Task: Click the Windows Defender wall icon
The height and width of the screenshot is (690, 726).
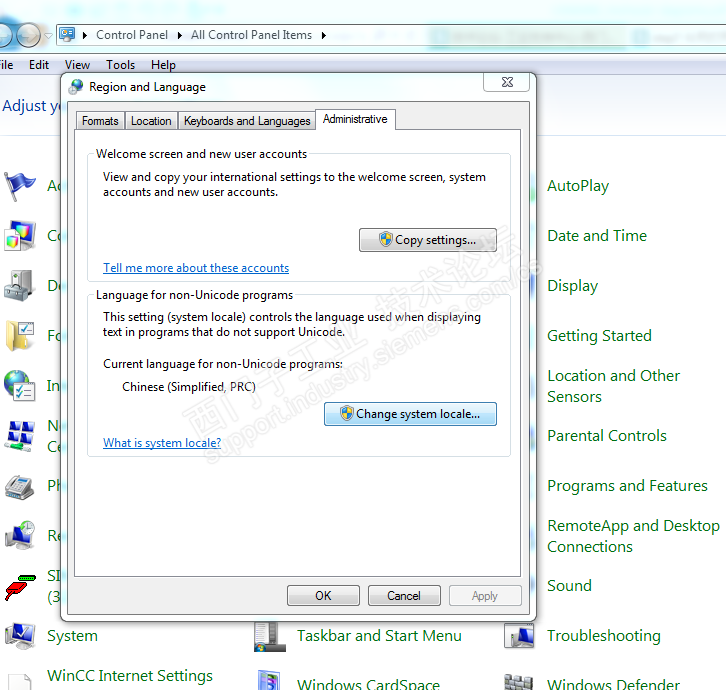Action: (x=519, y=682)
